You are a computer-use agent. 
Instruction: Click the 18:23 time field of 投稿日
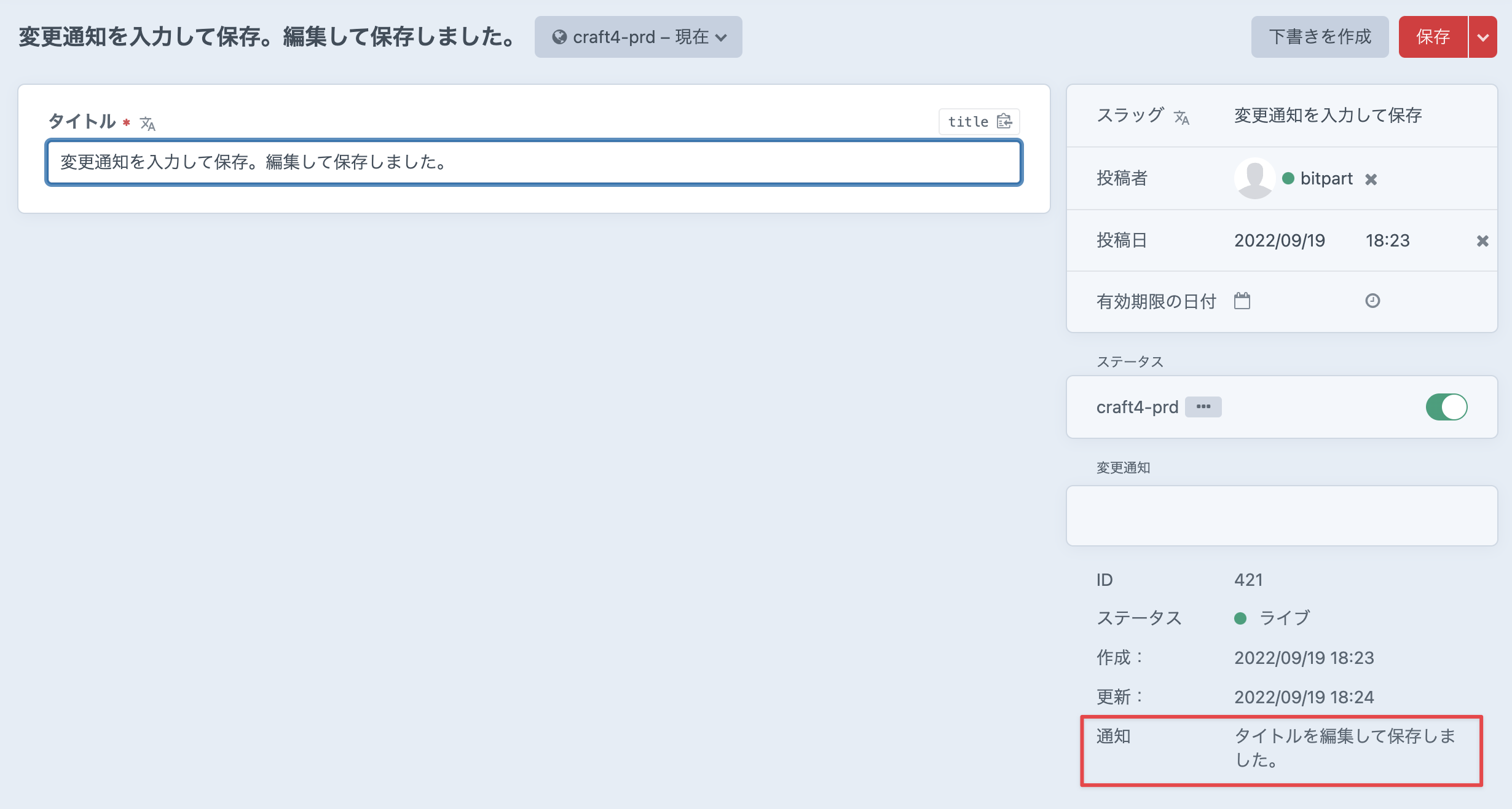pos(1387,240)
